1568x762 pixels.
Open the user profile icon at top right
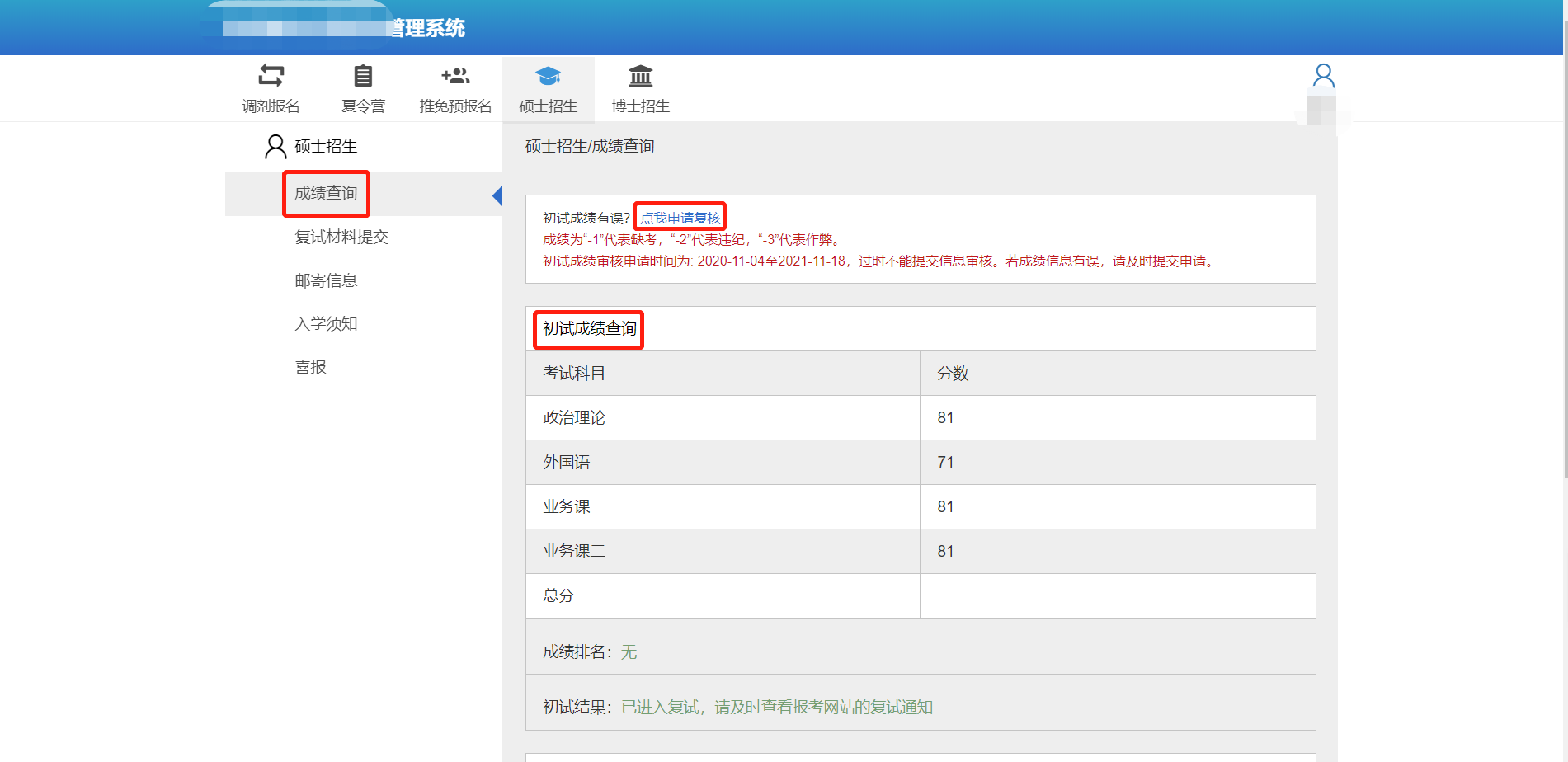tap(1323, 76)
